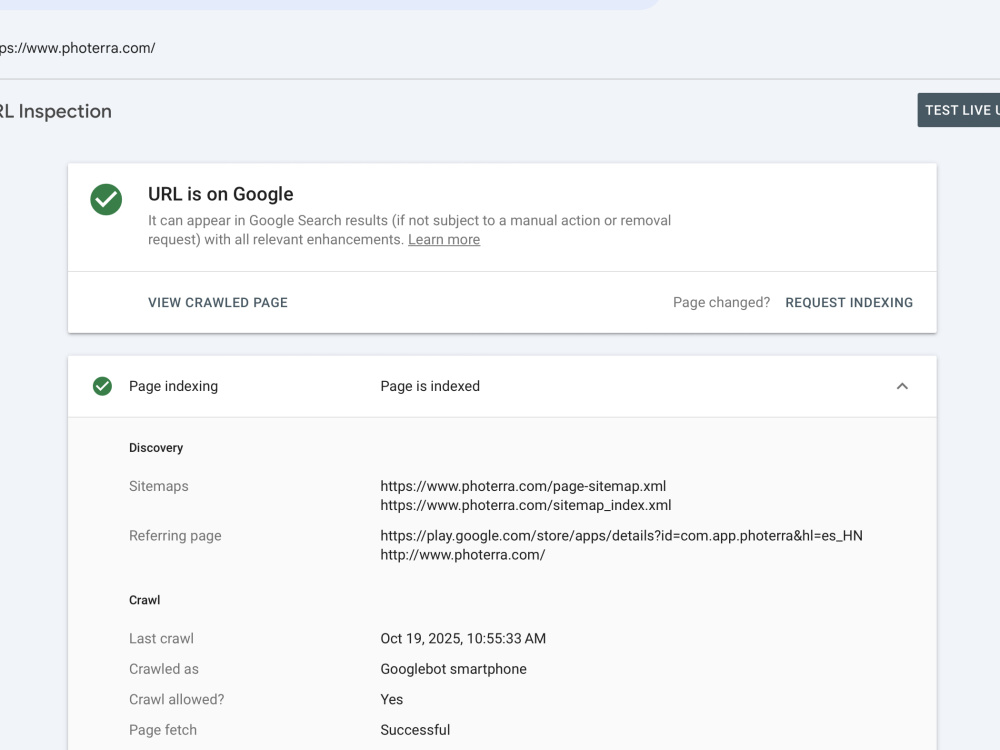This screenshot has height=750, width=1000.
Task: Click the http://www.photerra.com/ referring page
Action: 462,555
